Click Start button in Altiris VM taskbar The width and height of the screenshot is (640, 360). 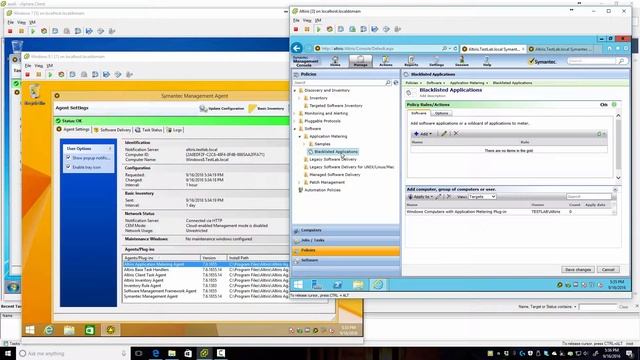click(298, 284)
